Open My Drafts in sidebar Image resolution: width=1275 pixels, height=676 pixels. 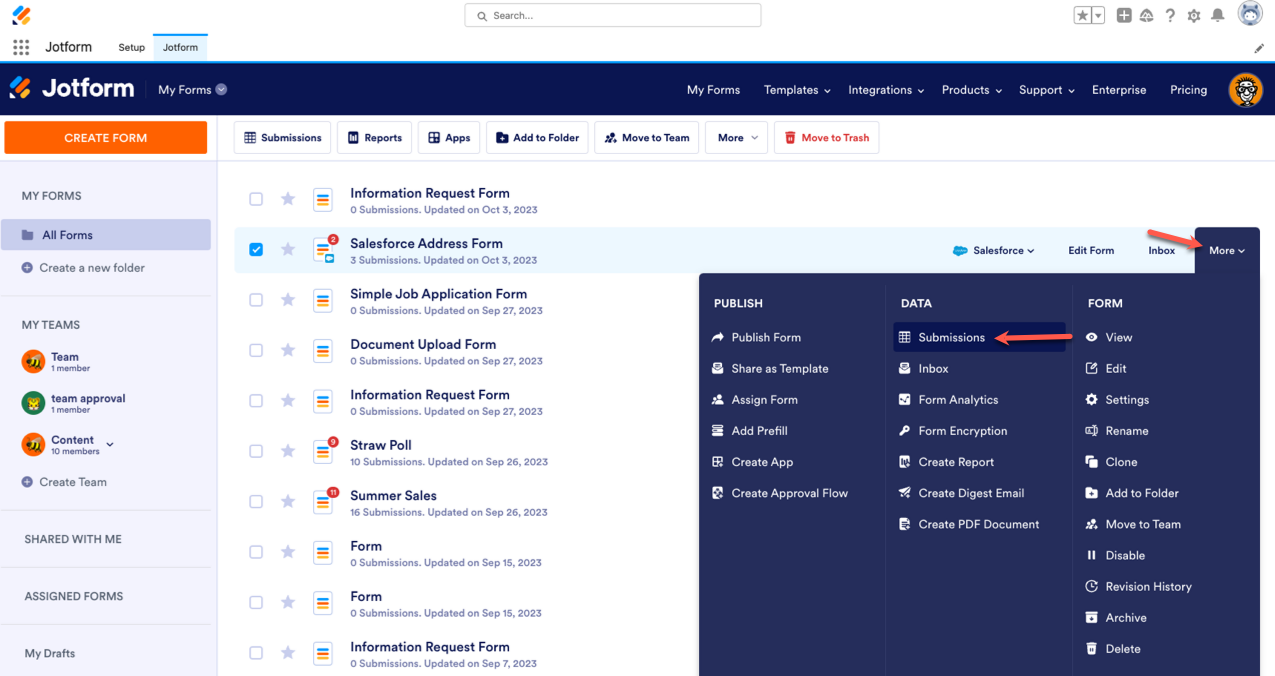pos(50,653)
